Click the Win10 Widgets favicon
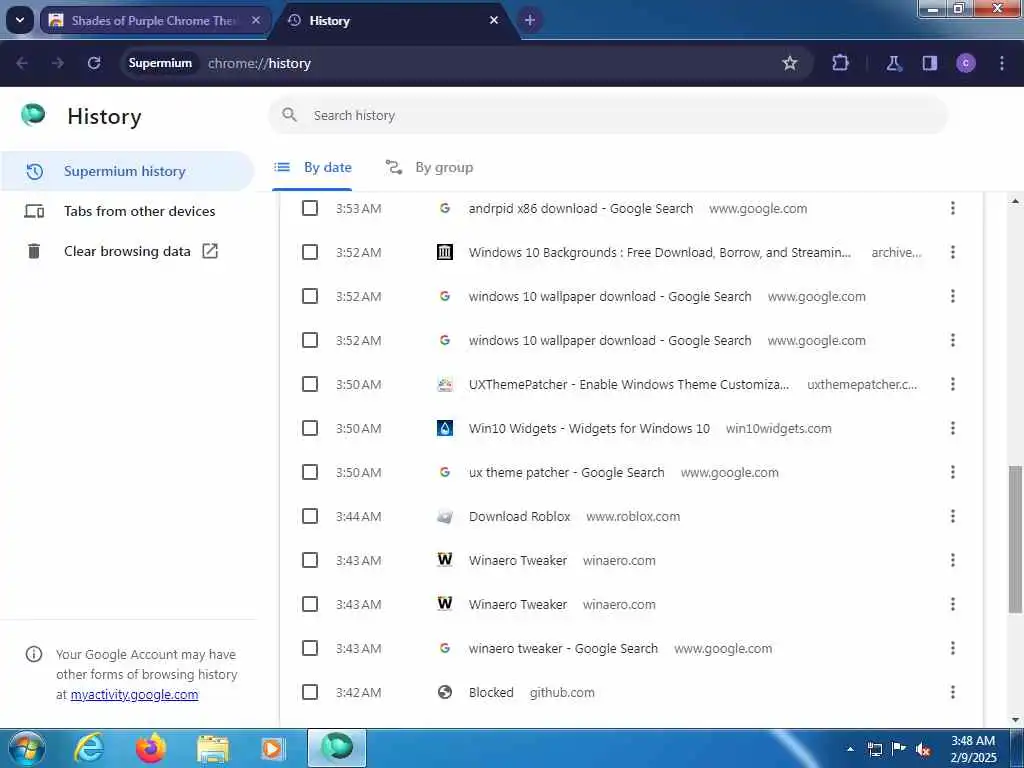 pos(445,428)
